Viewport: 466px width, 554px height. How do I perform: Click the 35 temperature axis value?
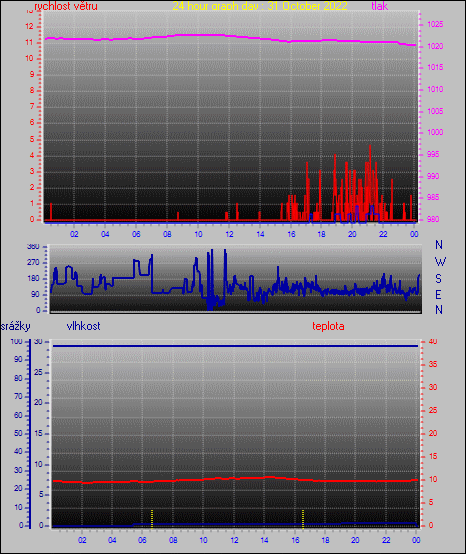coord(433,364)
